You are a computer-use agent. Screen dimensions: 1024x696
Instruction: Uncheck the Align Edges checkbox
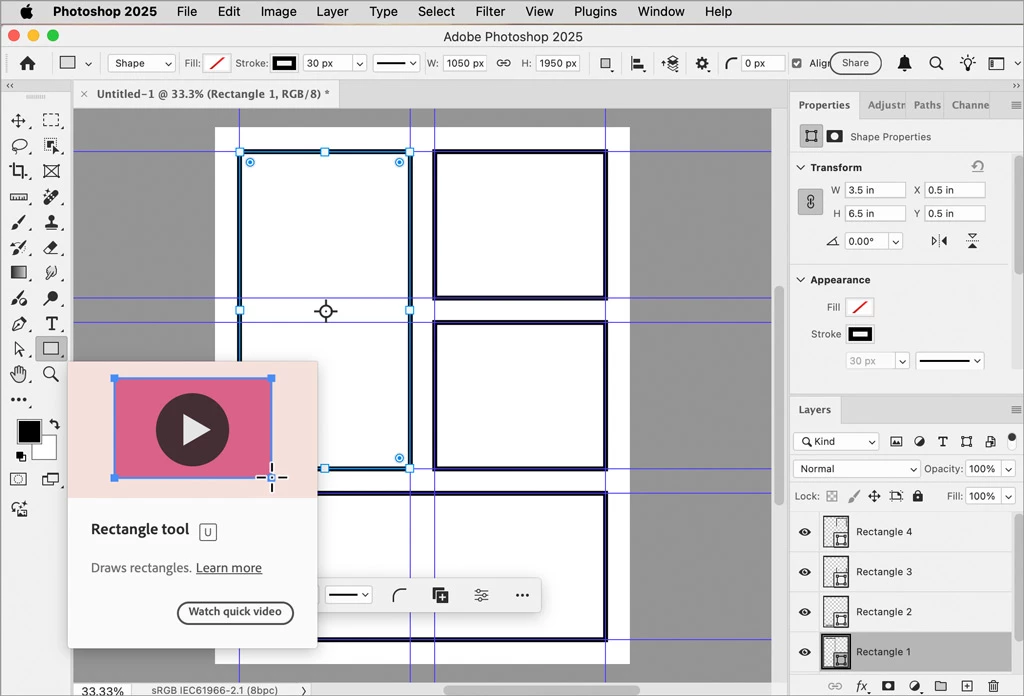[x=797, y=63]
